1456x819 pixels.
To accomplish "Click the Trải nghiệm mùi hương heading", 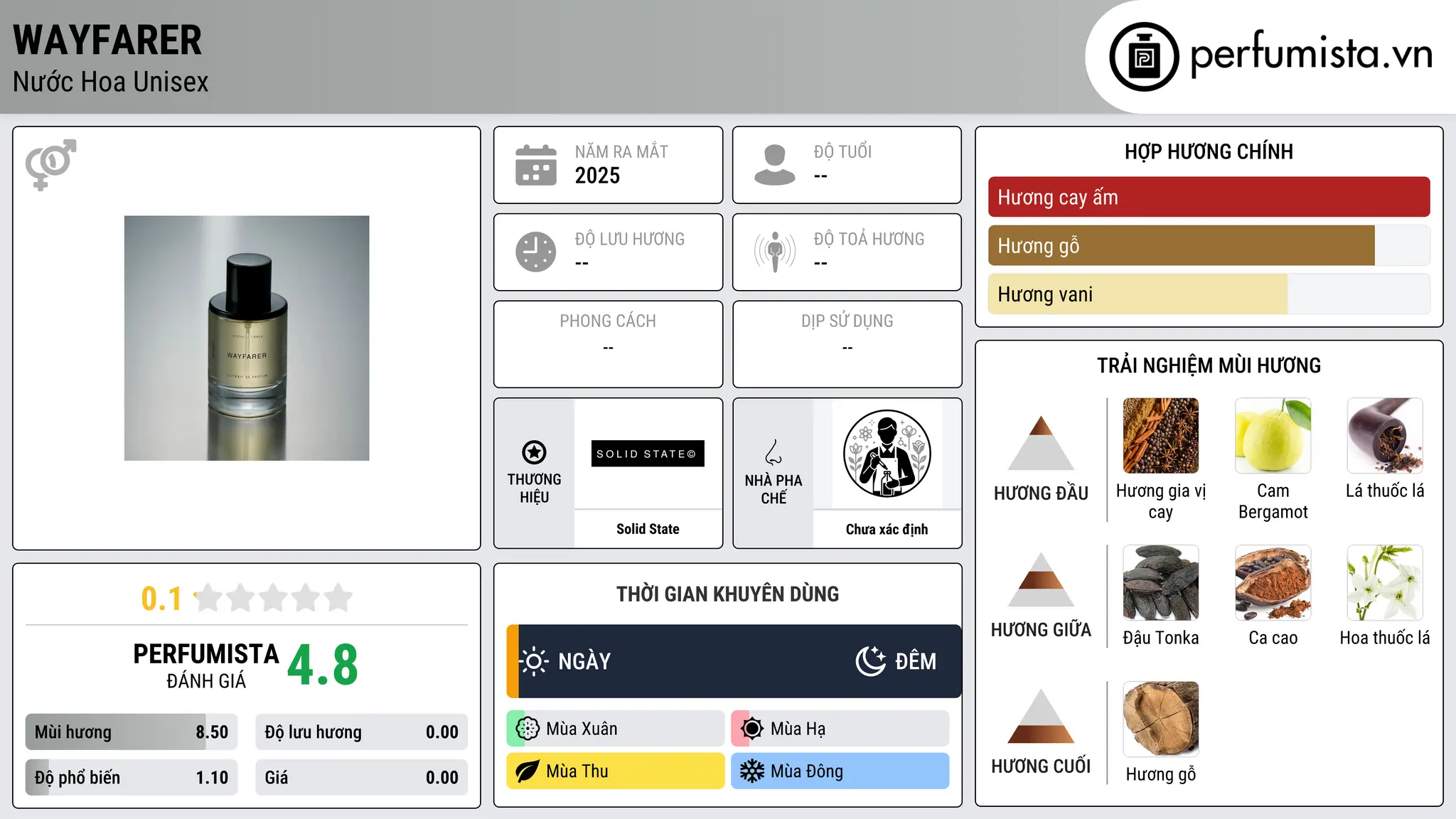I will click(x=1209, y=365).
